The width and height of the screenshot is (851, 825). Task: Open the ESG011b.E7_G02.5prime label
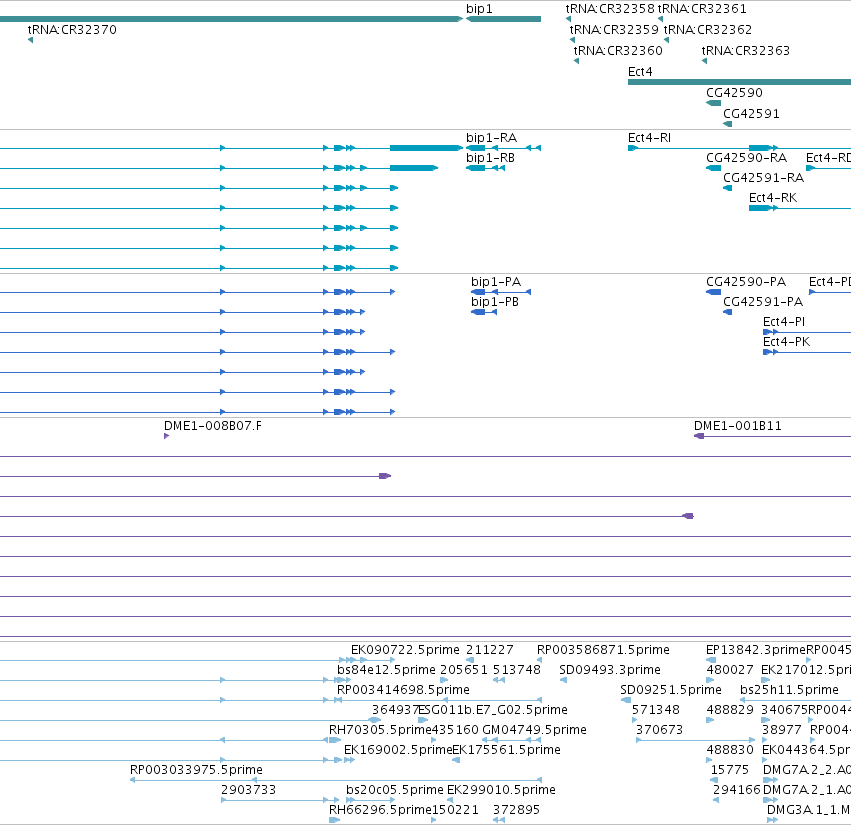[x=493, y=710]
